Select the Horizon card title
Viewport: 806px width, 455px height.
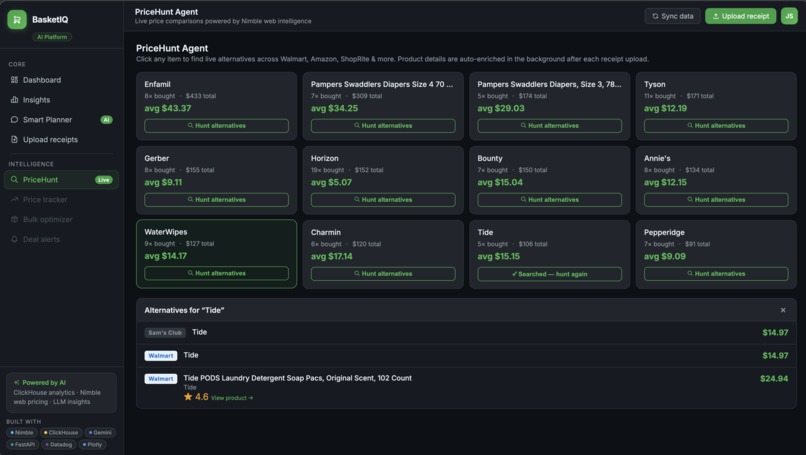(x=324, y=158)
